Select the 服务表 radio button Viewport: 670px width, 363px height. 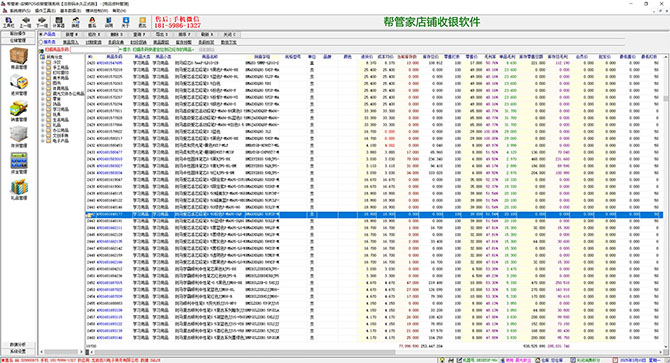tap(41, 42)
